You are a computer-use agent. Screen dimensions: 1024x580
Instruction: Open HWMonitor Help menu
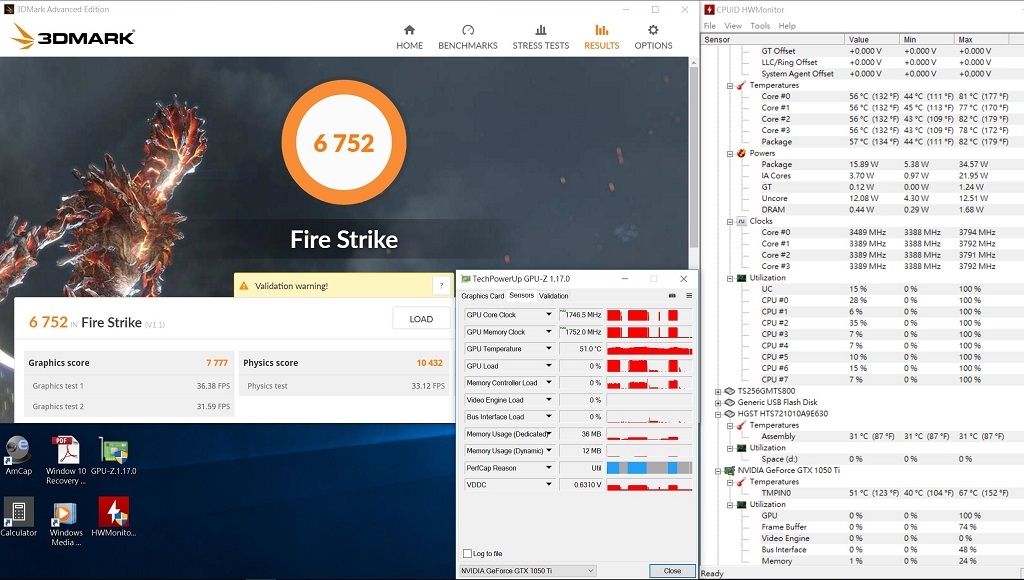(787, 25)
